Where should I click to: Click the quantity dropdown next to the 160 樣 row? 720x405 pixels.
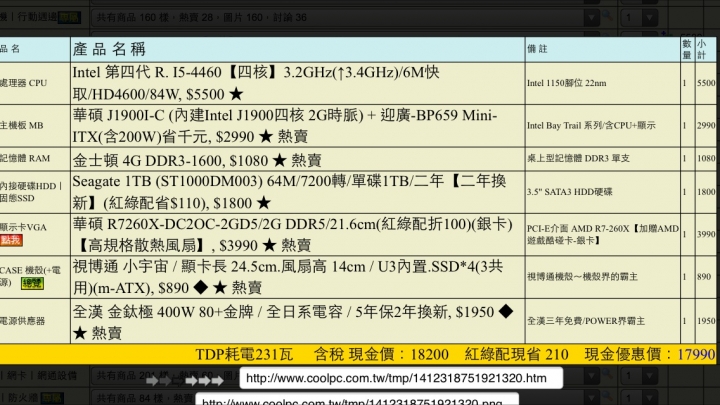[x=639, y=17]
